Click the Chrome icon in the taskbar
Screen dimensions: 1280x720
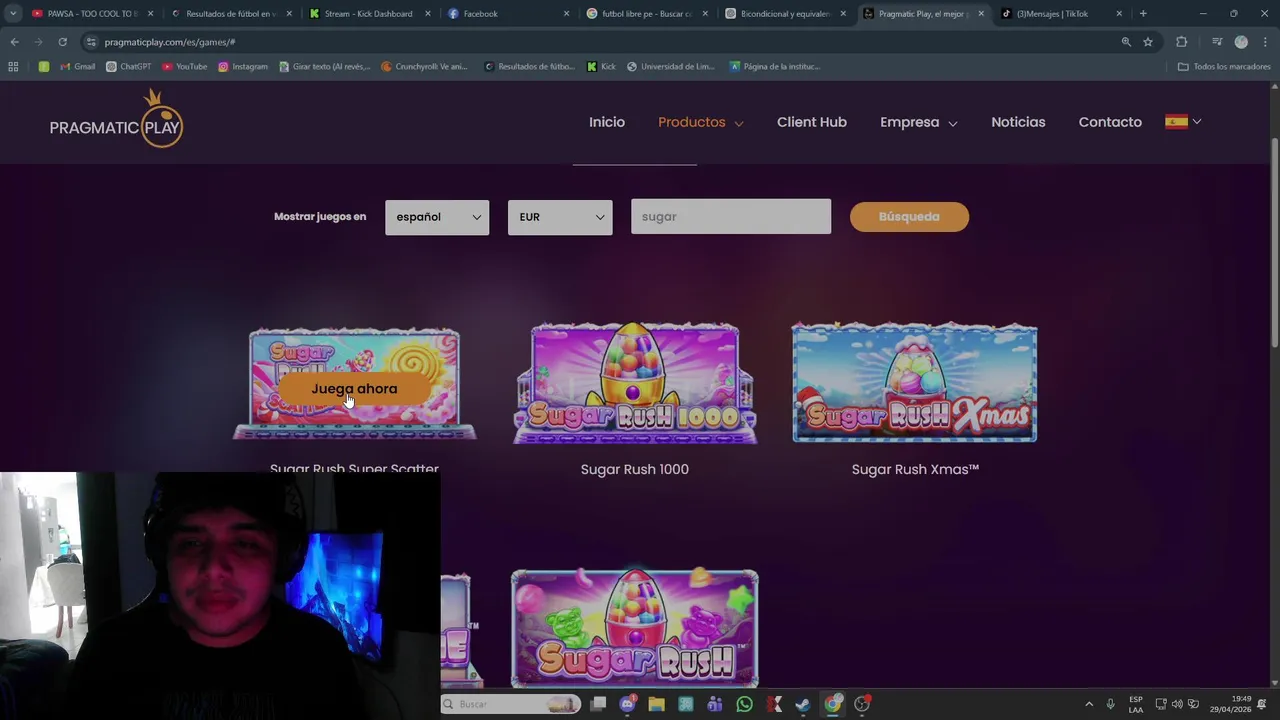click(x=833, y=704)
